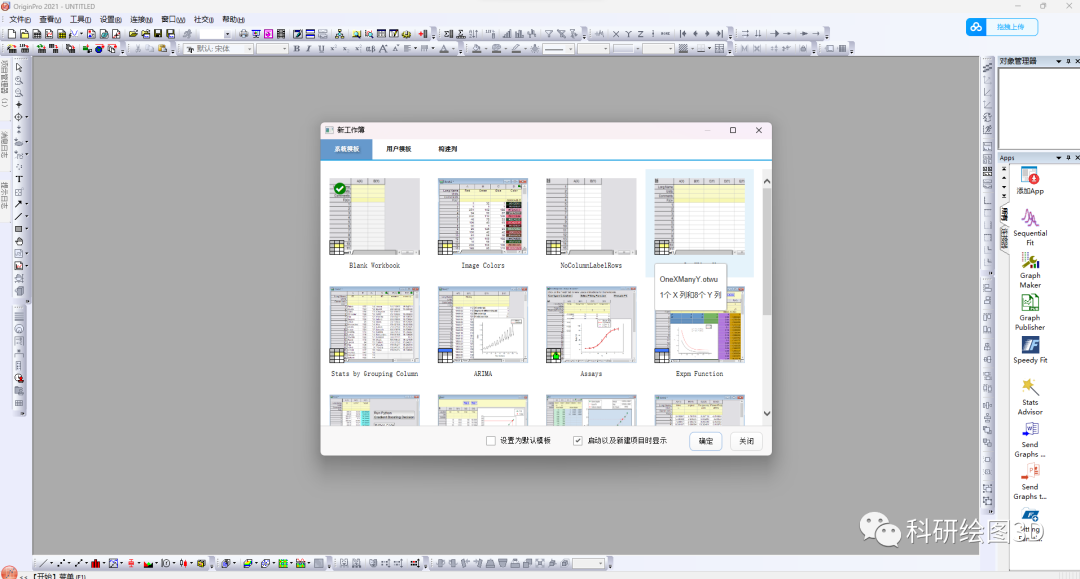
Task: Select the Pointer tool in left toolbar
Action: click(19, 67)
